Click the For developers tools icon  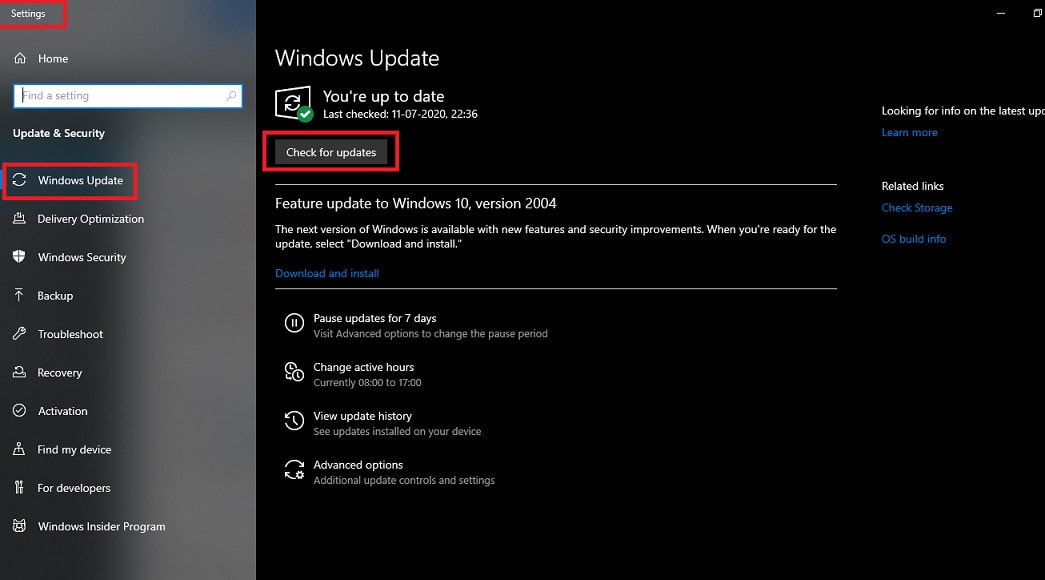19,487
